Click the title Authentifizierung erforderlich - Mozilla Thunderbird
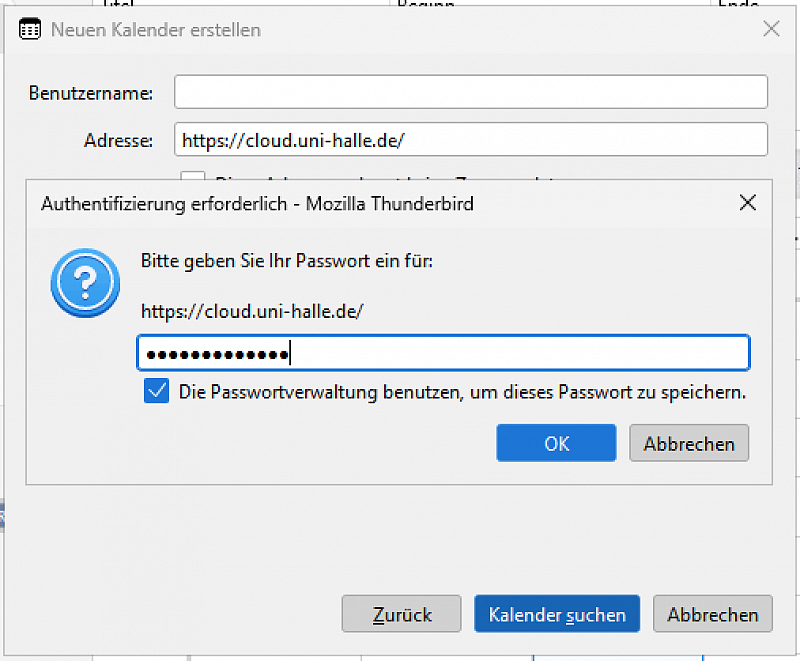800x661 pixels. (257, 204)
